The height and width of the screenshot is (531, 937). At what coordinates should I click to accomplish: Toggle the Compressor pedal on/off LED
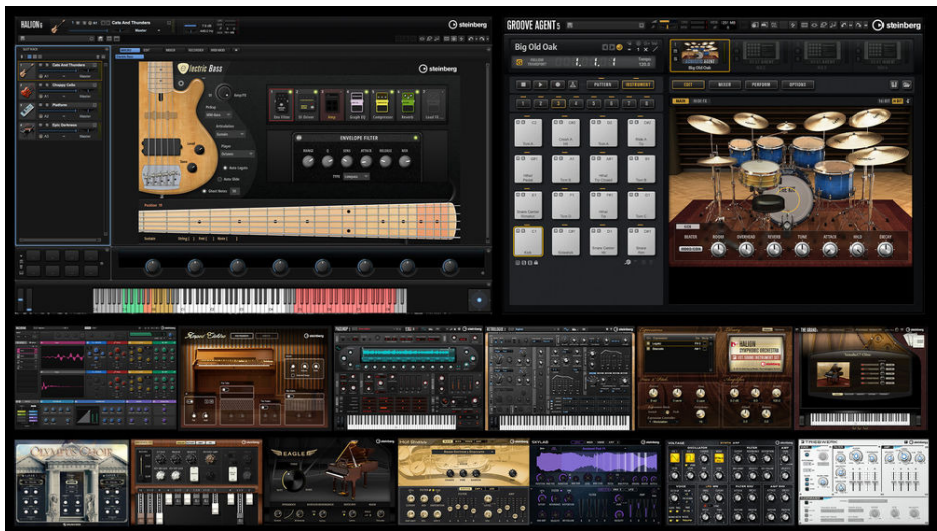(x=392, y=93)
